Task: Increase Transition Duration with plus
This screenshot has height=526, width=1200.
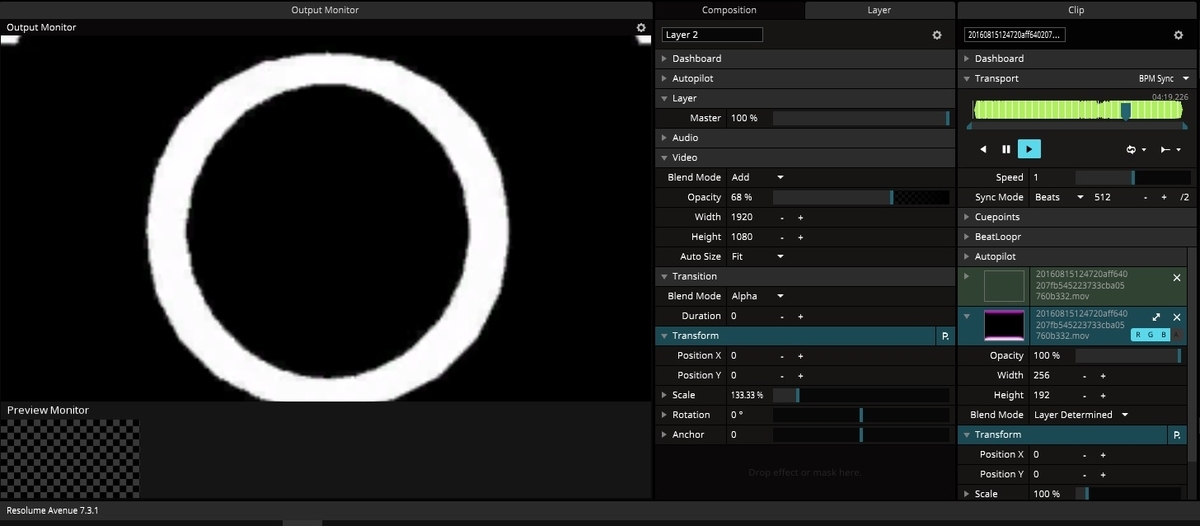Action: click(x=800, y=316)
